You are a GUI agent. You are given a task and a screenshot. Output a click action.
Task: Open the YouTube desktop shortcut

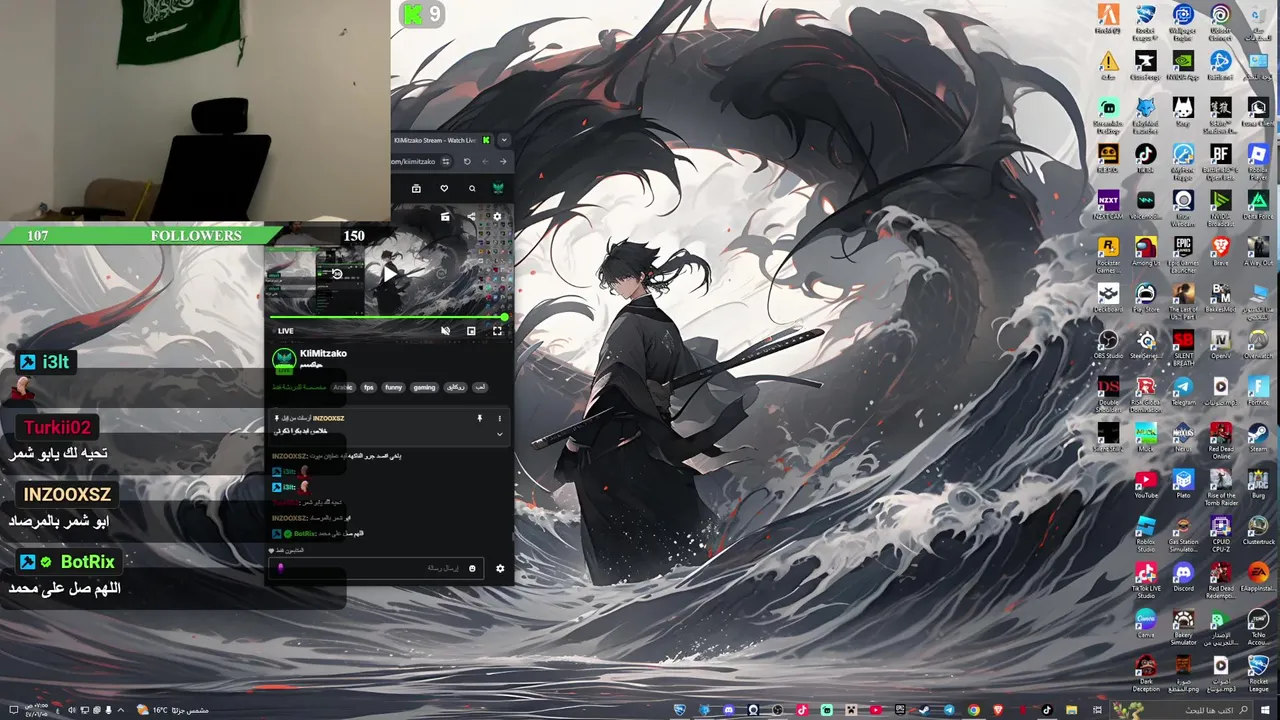tap(1145, 484)
